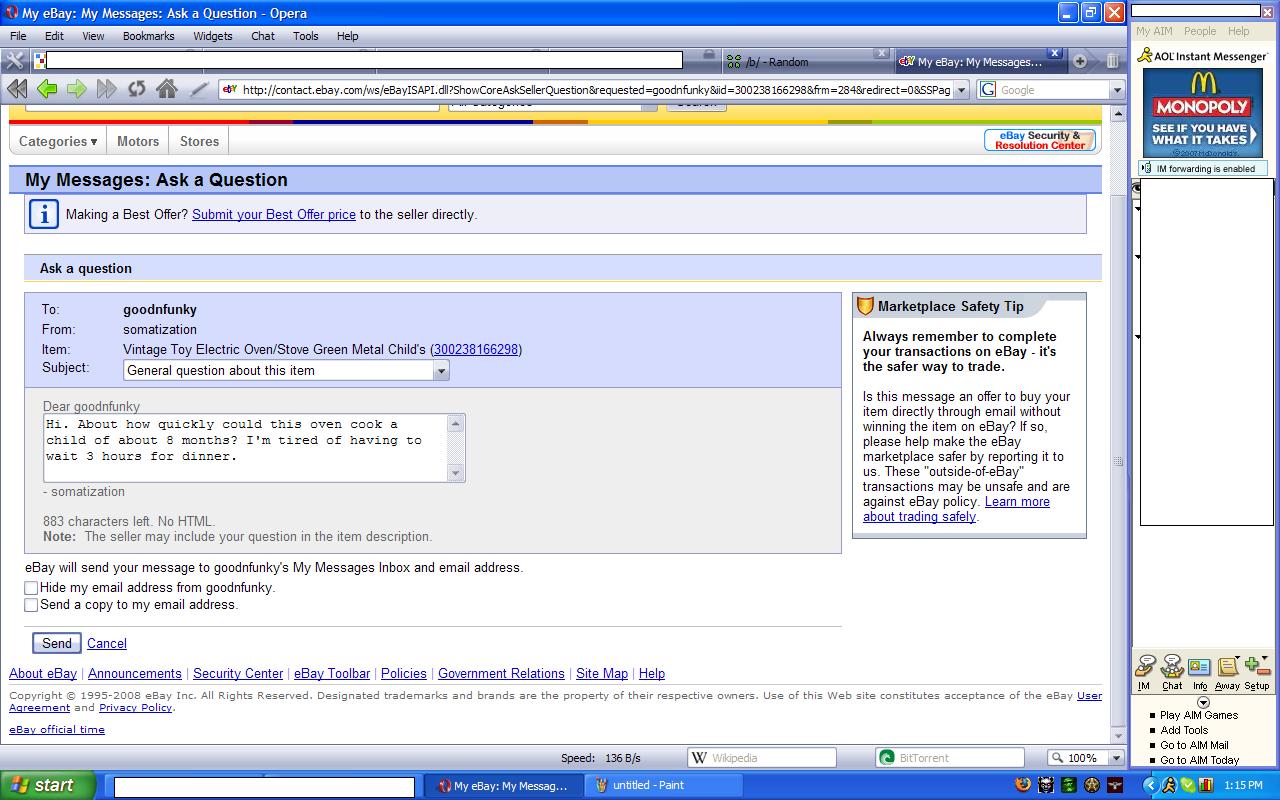
Task: Go back with the green Back arrow
Action: pyautogui.click(x=45, y=89)
